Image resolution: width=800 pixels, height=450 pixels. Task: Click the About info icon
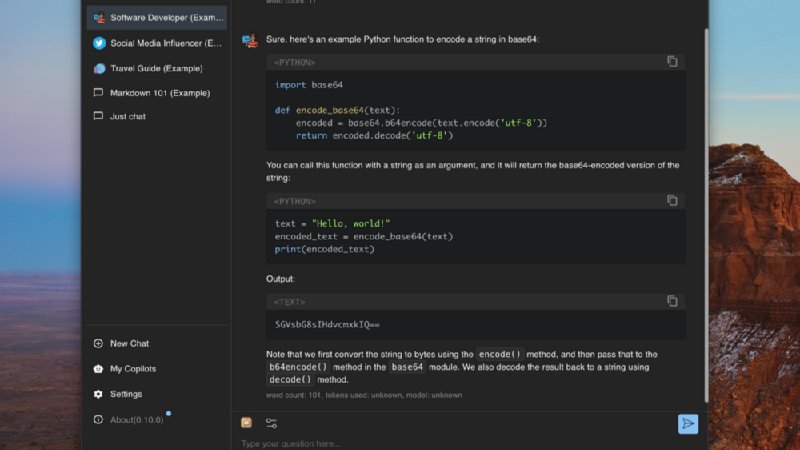point(98,419)
